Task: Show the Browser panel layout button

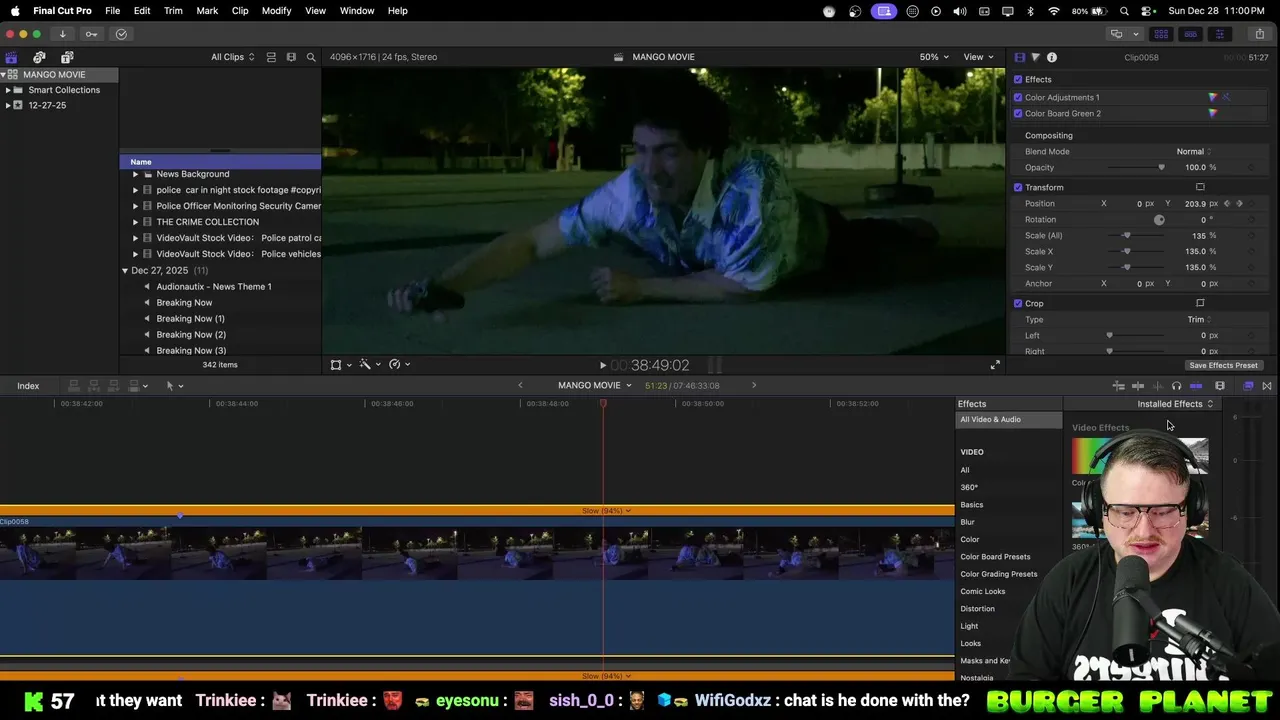Action: pyautogui.click(x=1161, y=34)
